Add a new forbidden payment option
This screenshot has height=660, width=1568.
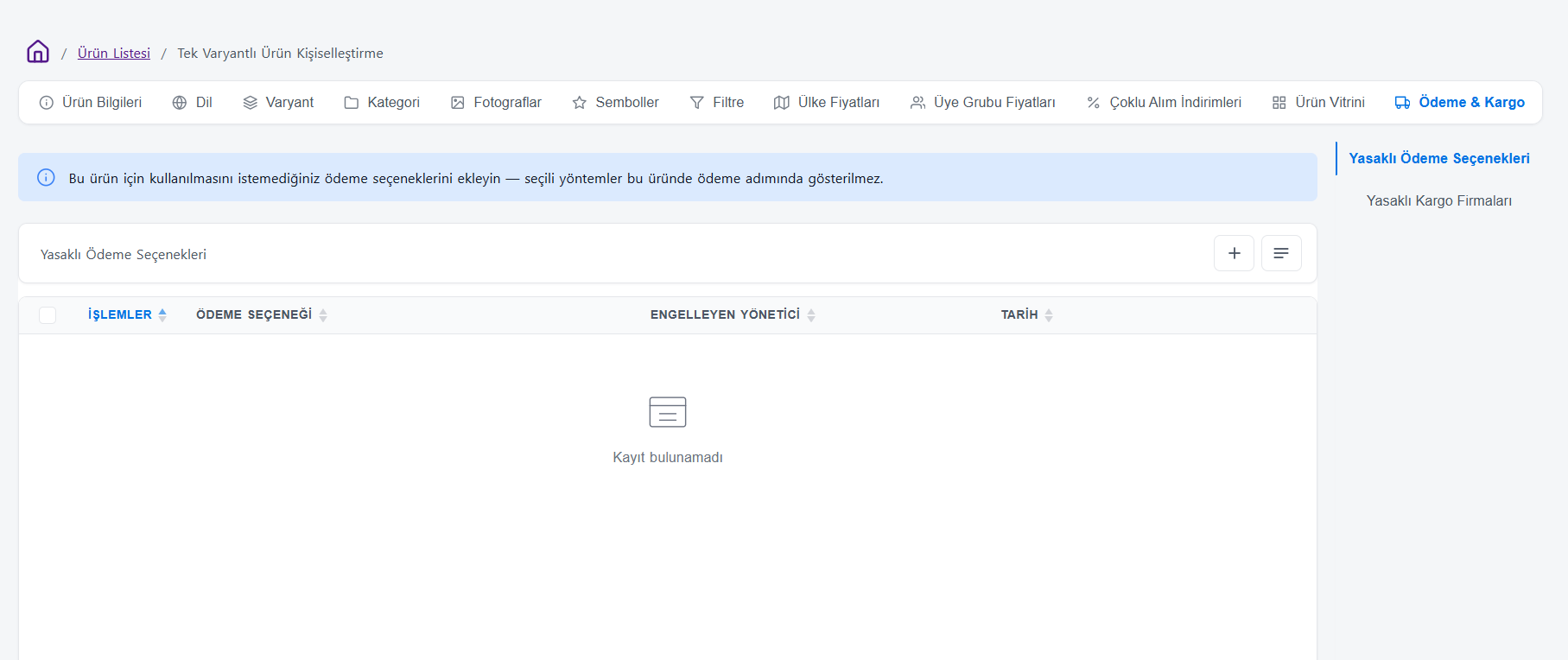tap(1234, 253)
